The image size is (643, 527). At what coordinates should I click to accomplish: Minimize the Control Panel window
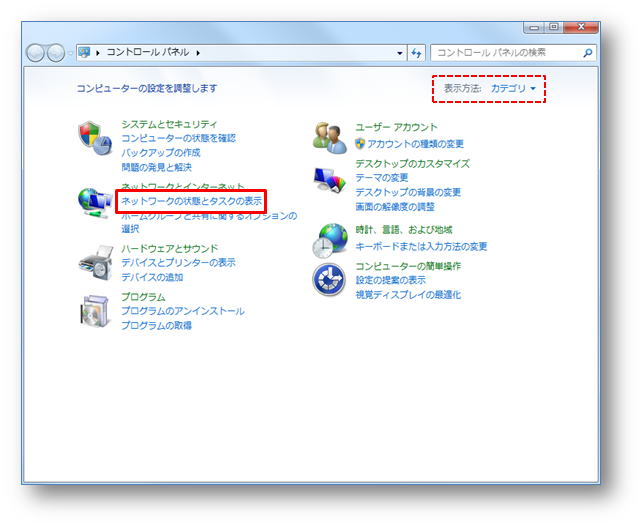pos(534,27)
